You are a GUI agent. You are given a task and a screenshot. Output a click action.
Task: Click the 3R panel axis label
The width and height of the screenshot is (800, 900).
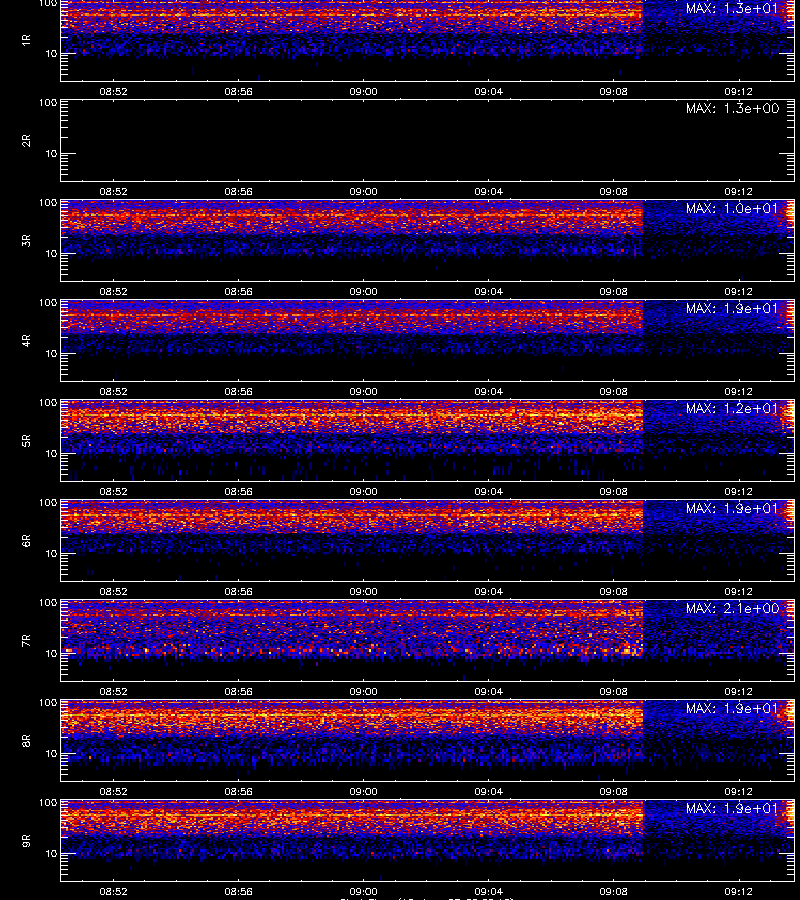[x=26, y=240]
